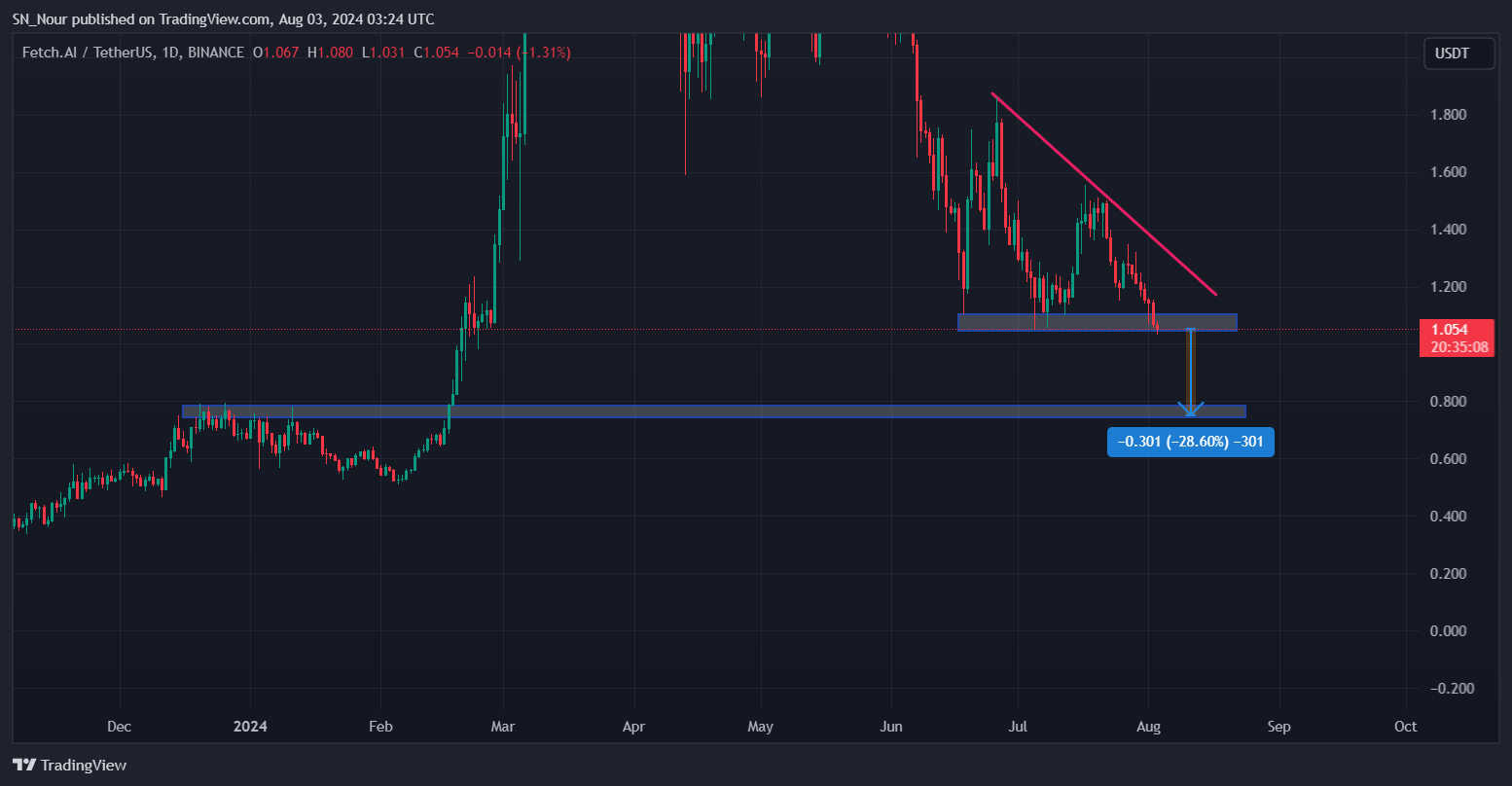
Task: Select the pink descending trendline
Action: (1104, 195)
